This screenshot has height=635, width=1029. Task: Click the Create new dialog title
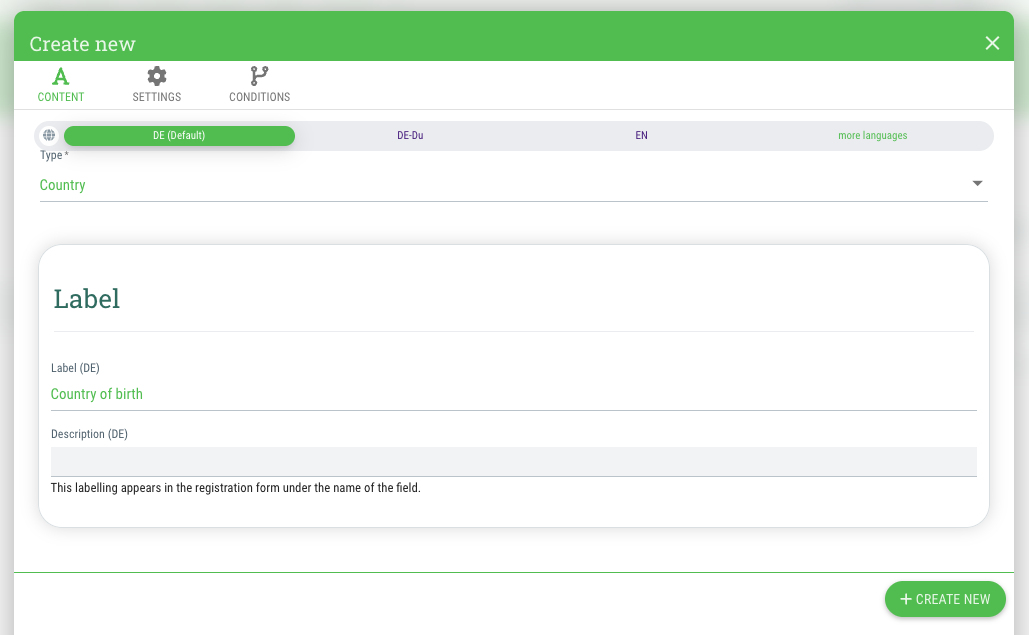pyautogui.click(x=83, y=44)
